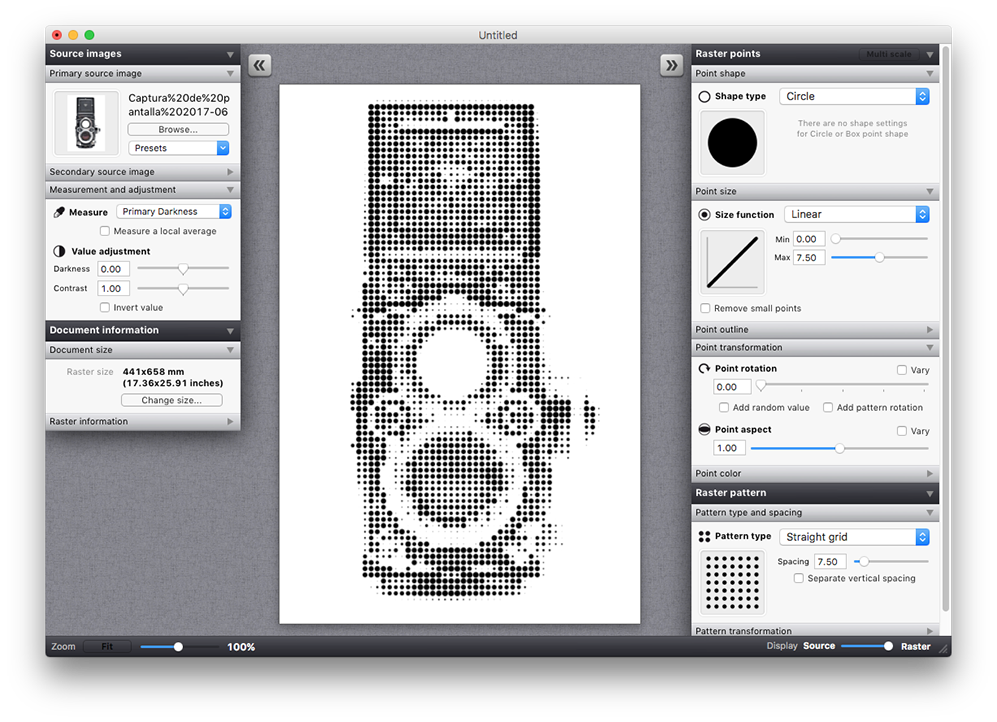Enable Remove small points
The height and width of the screenshot is (722, 997).
(705, 308)
